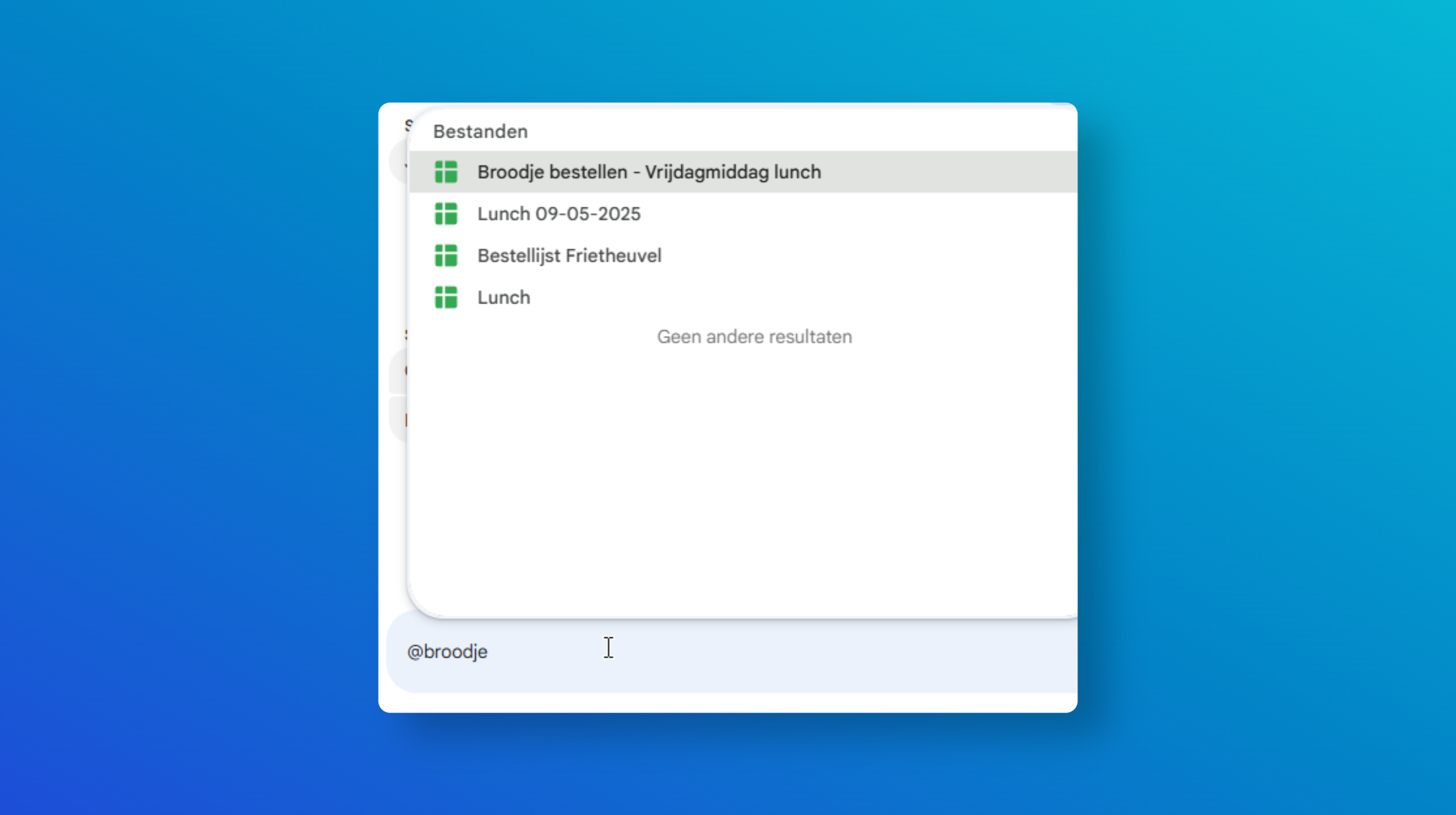Click Sheets icon next to Lunch 09-05-2025
Viewport: 1456px width, 815px height.
point(446,214)
